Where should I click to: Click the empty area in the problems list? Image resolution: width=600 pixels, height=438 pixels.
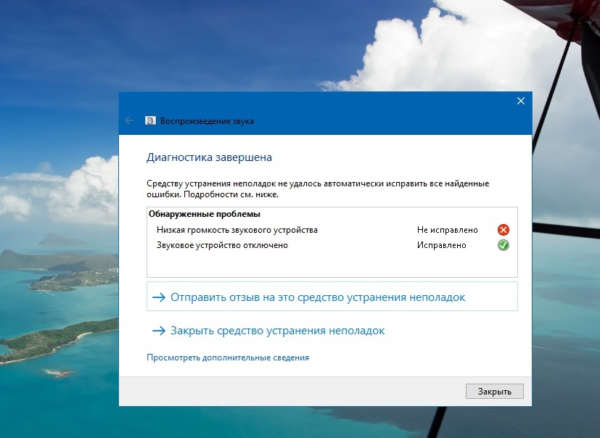pos(330,264)
